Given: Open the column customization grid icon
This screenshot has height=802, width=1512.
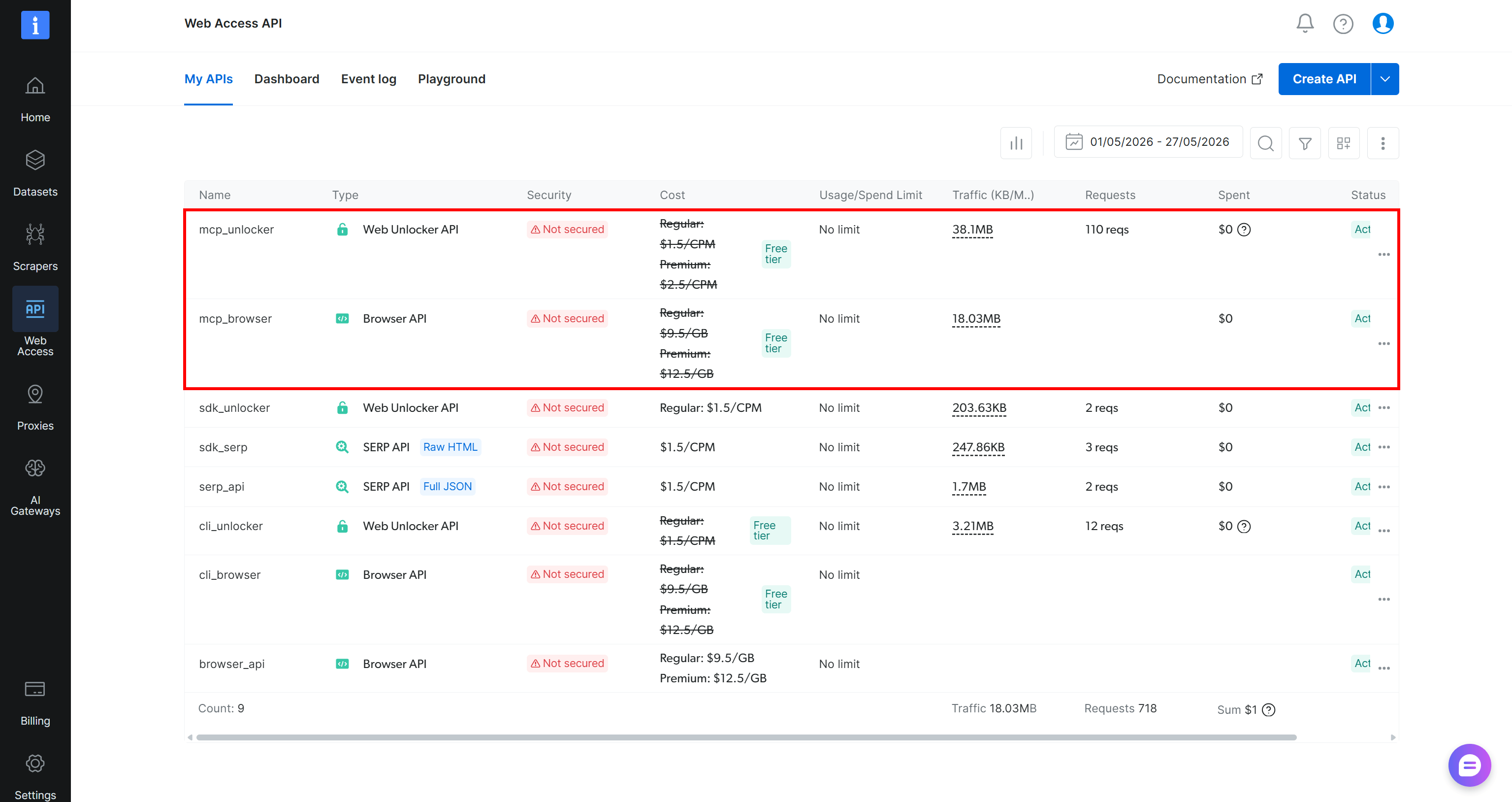Looking at the screenshot, I should click(x=1344, y=143).
